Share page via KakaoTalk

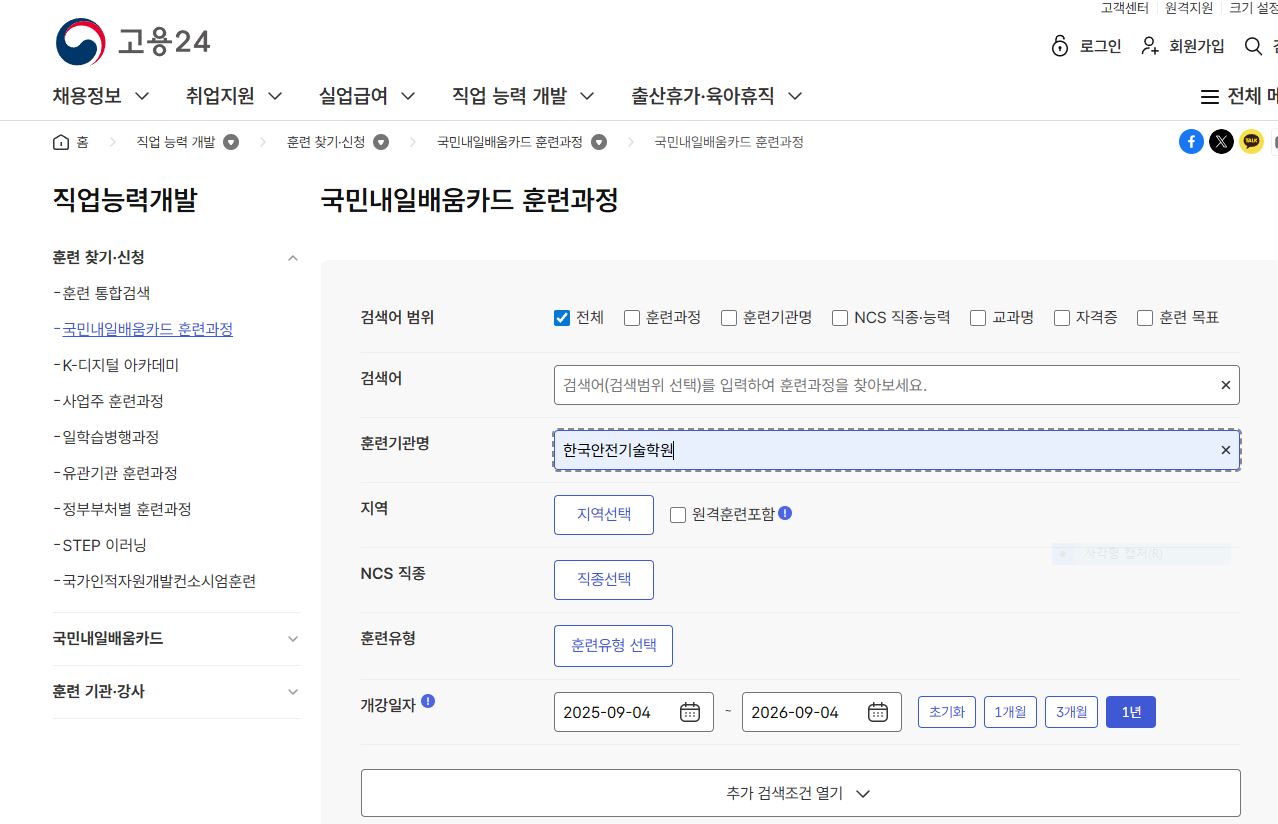(1251, 142)
